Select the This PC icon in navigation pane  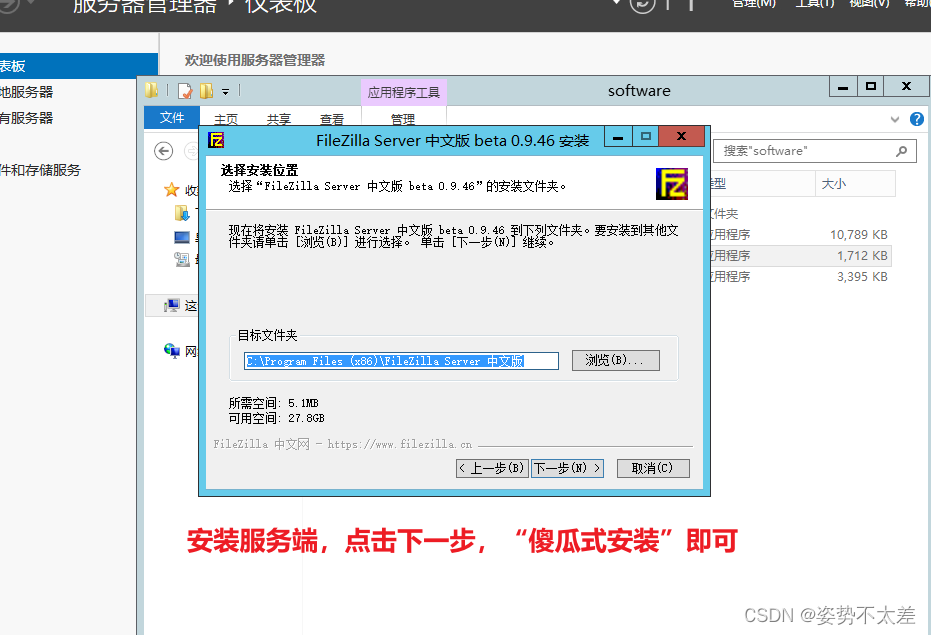pos(172,305)
